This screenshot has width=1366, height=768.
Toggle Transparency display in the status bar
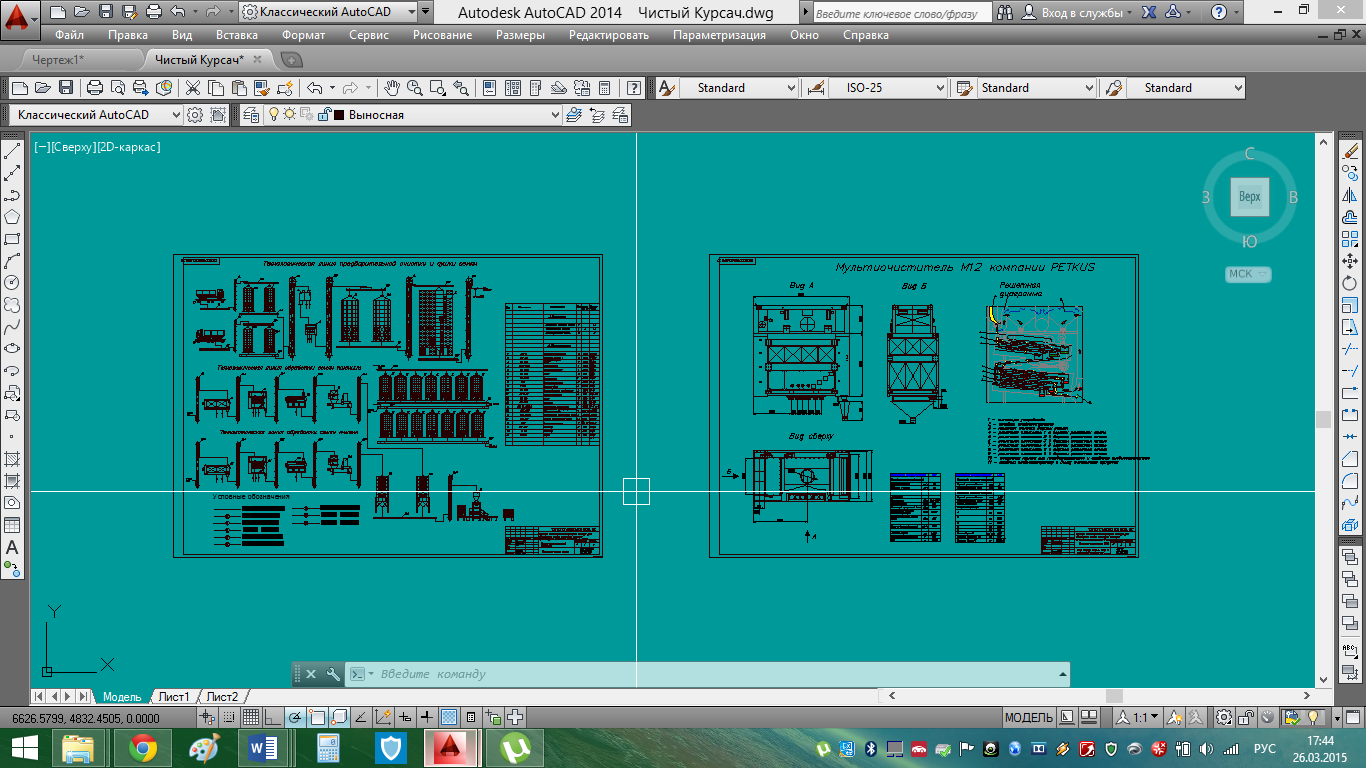(449, 717)
